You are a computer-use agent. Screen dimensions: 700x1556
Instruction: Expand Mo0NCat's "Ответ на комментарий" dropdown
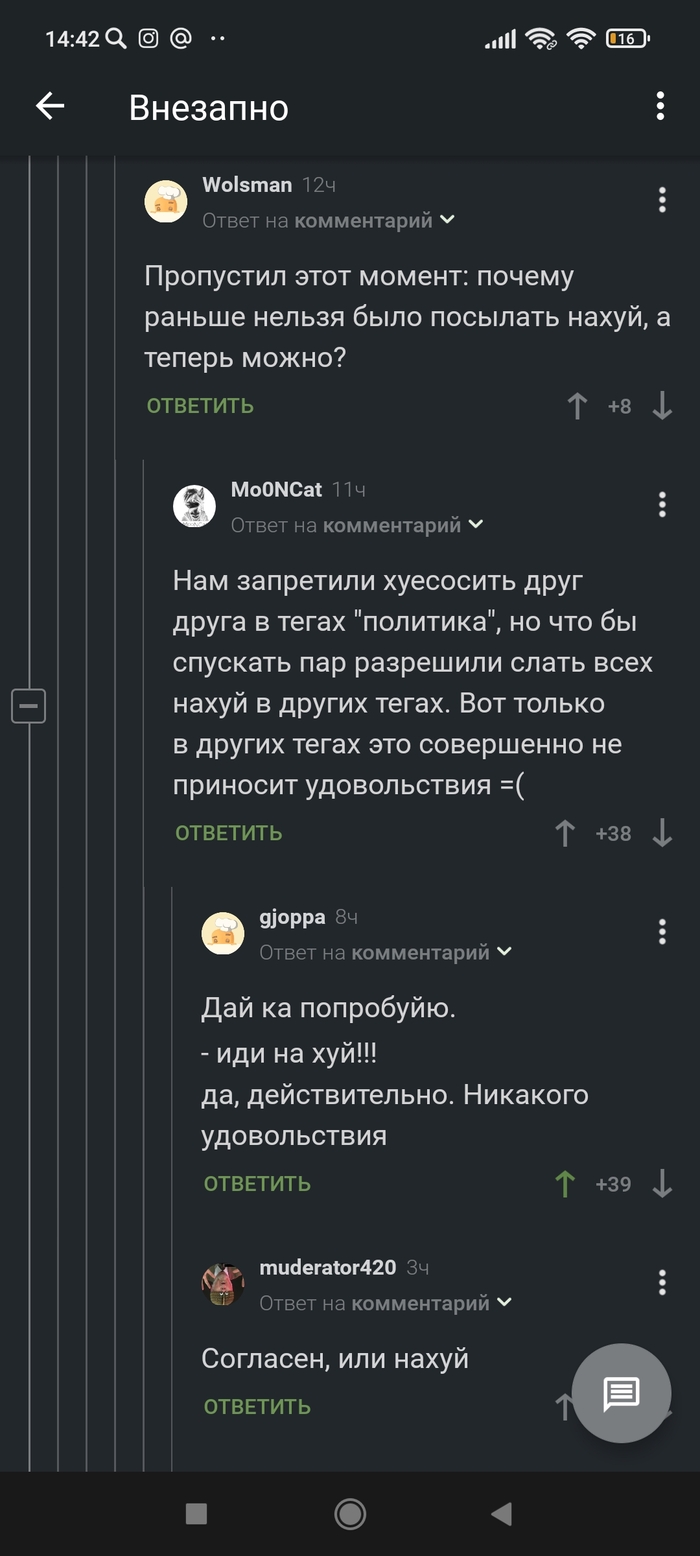[x=476, y=525]
